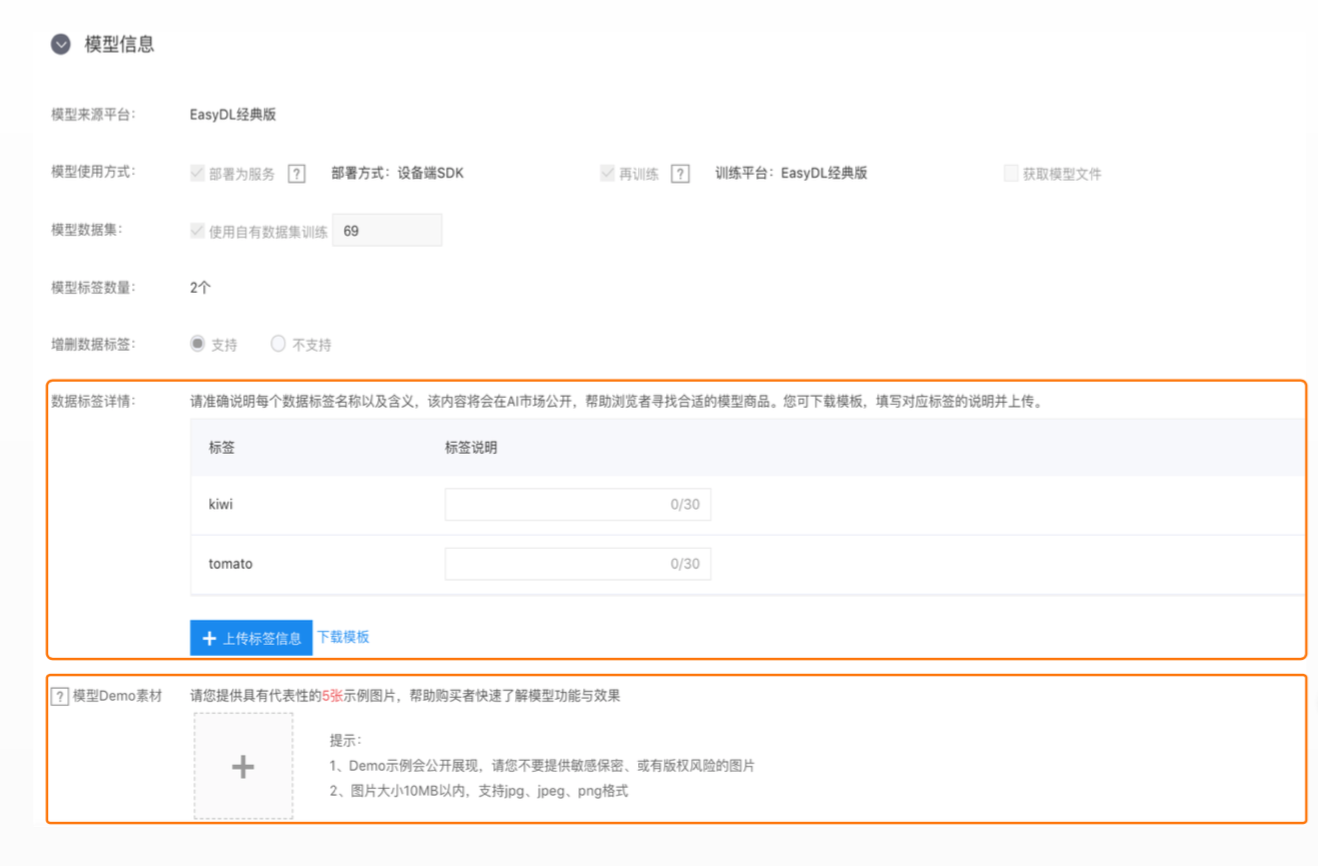The height and width of the screenshot is (866, 1318).
Task: Click the tomato label description field
Action: (x=578, y=564)
